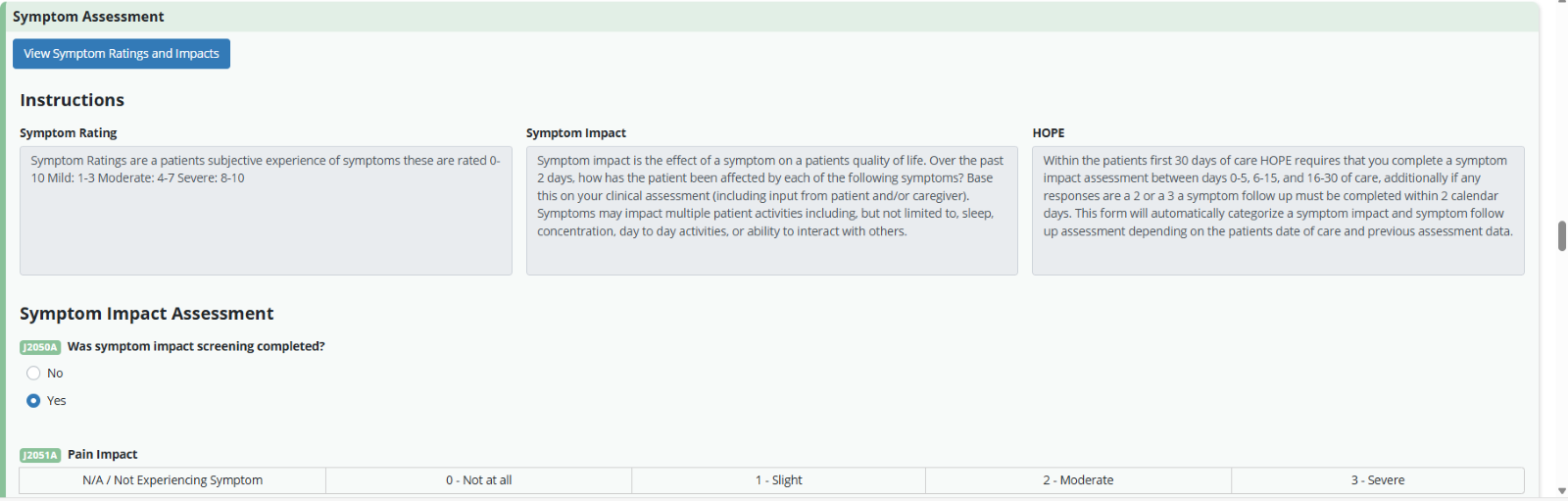Viewport: 1568px width, 501px height.
Task: Select Yes for symptom impact screening
Action: pos(33,401)
